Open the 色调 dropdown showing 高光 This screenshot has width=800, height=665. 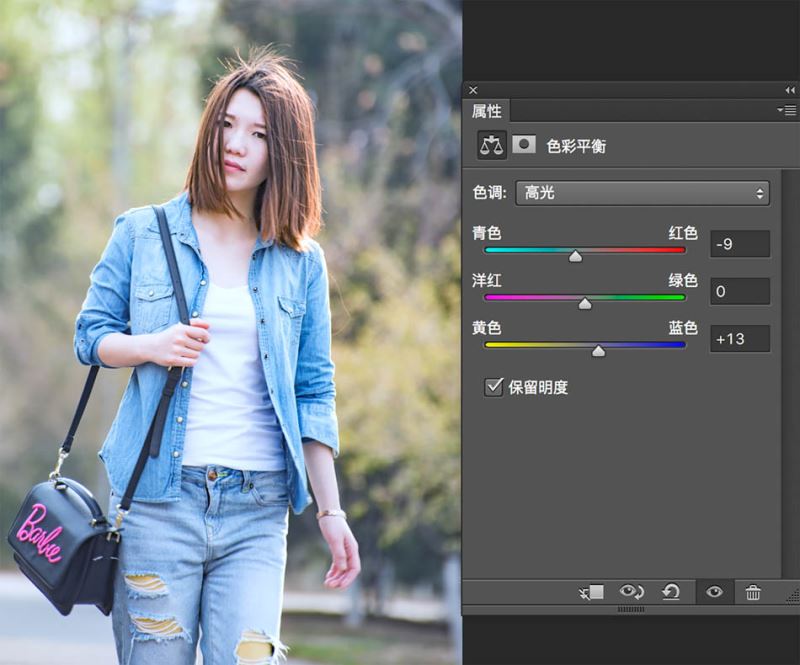coord(642,193)
